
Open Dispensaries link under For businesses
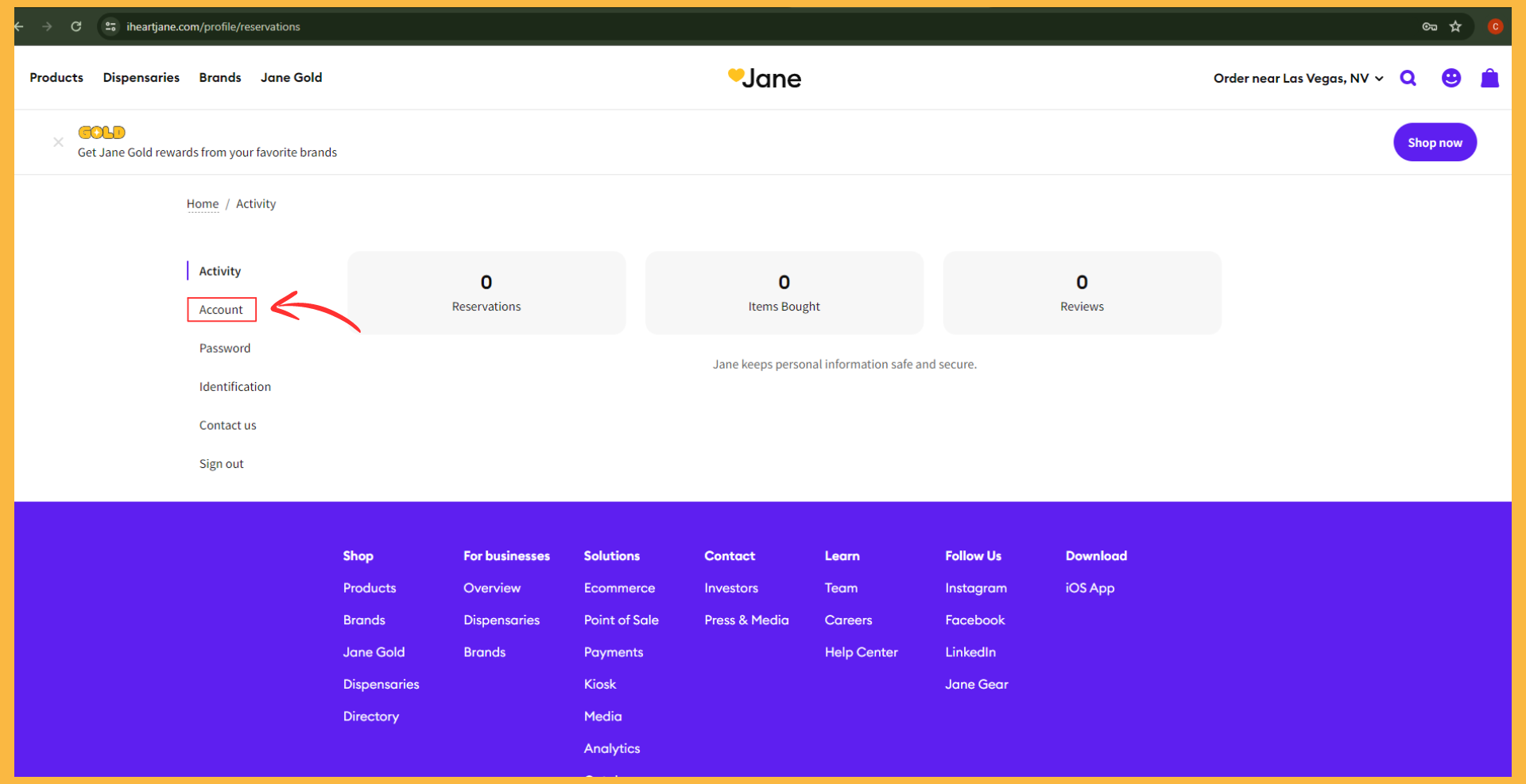pos(502,620)
